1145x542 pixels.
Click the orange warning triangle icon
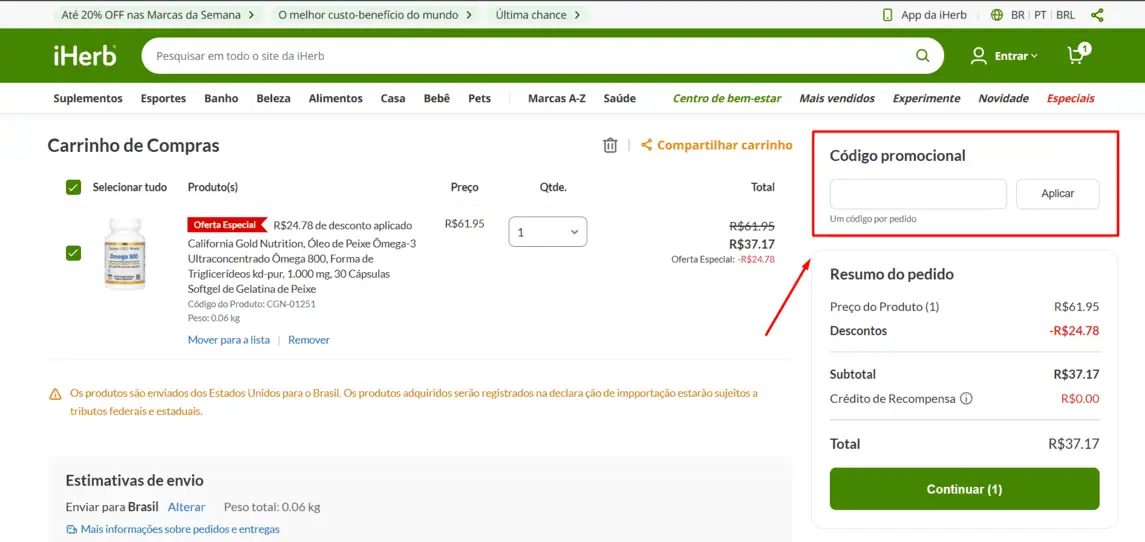(55, 394)
